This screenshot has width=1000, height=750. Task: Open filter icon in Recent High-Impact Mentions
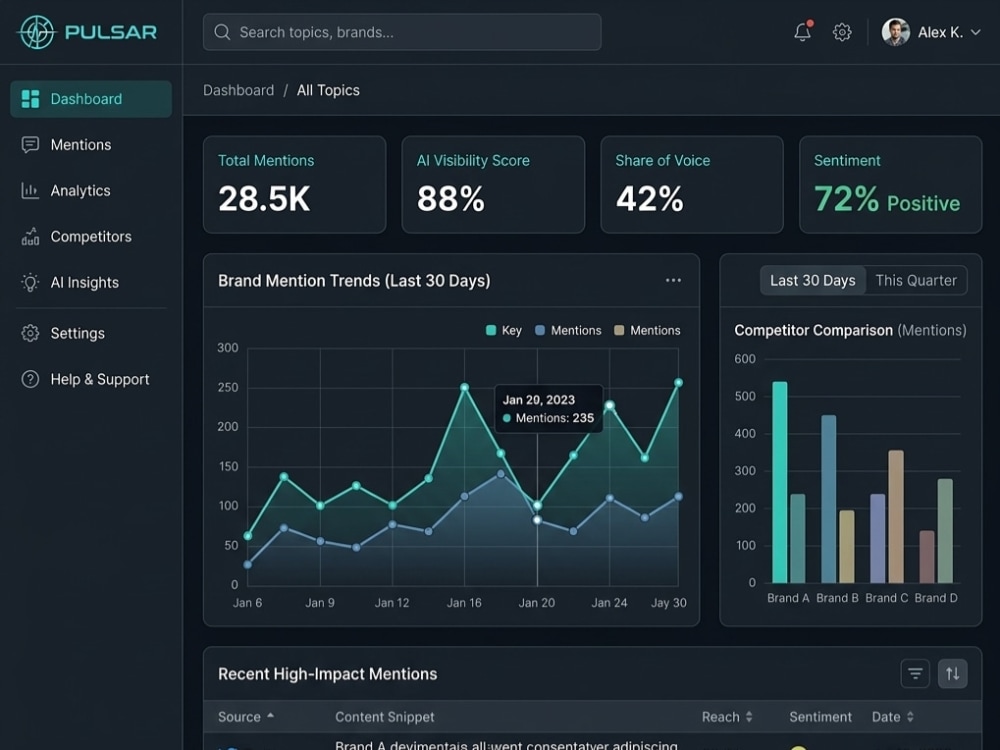915,673
